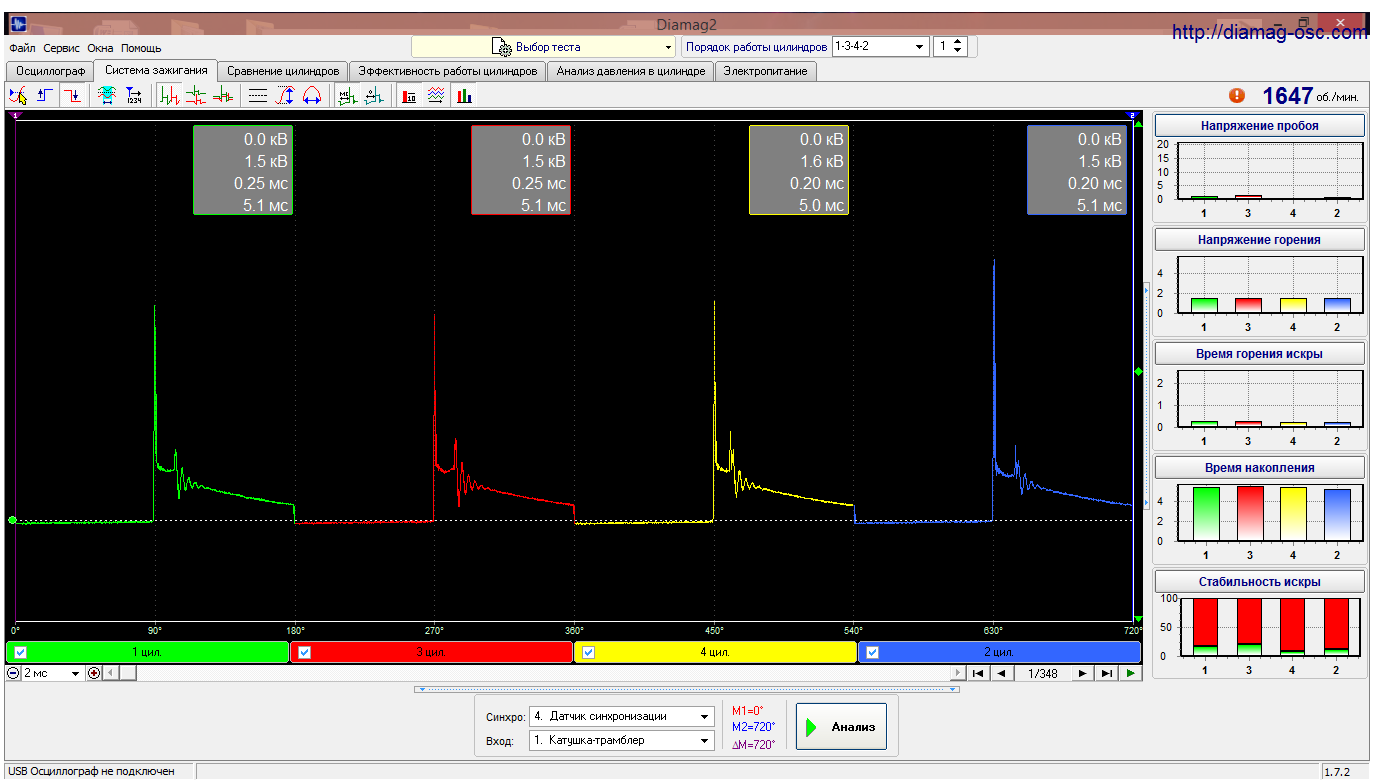Click Напряжение горения panel header
Viewport: 1382px width, 784px height.
(x=1260, y=240)
